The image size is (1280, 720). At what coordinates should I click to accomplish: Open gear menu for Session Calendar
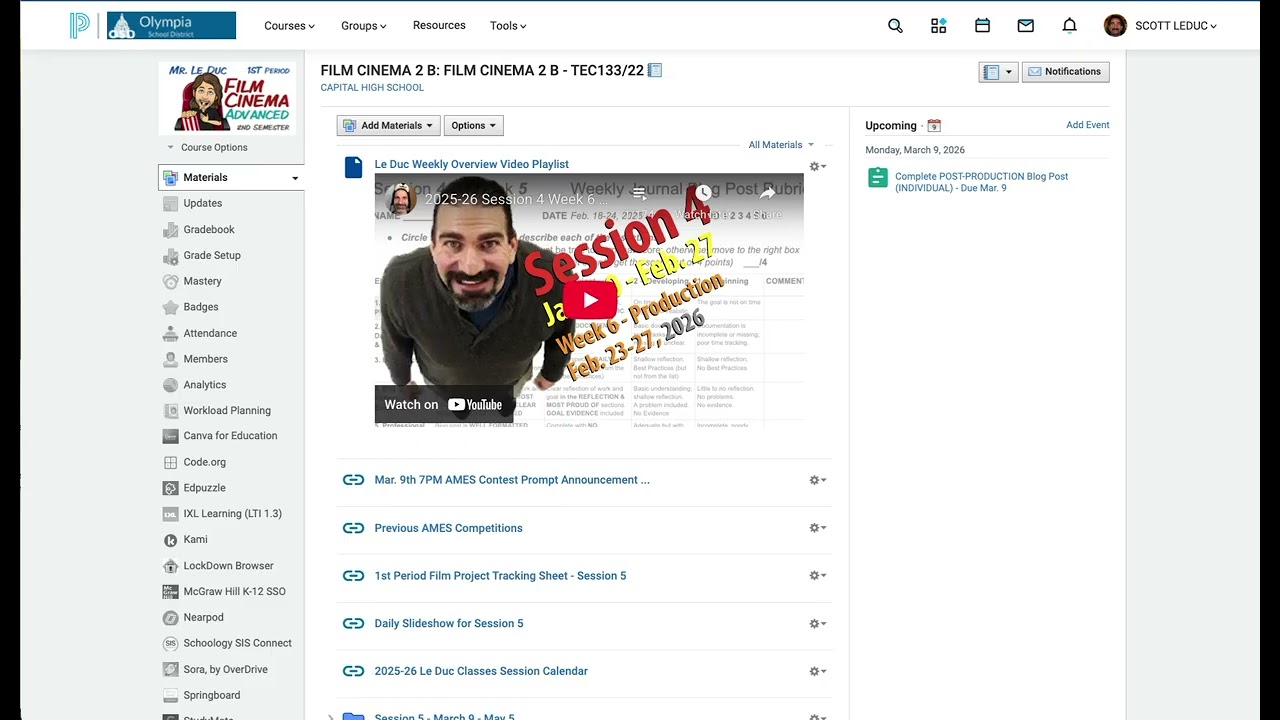pyautogui.click(x=817, y=672)
